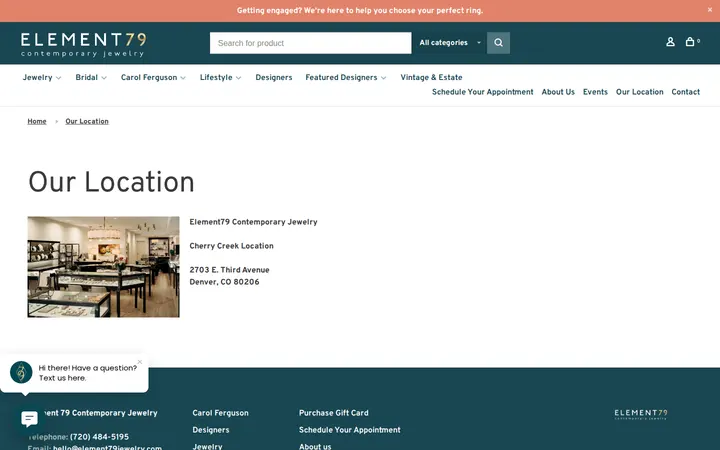Image resolution: width=720 pixels, height=450 pixels.
Task: Click the magnifier search button
Action: [x=498, y=43]
